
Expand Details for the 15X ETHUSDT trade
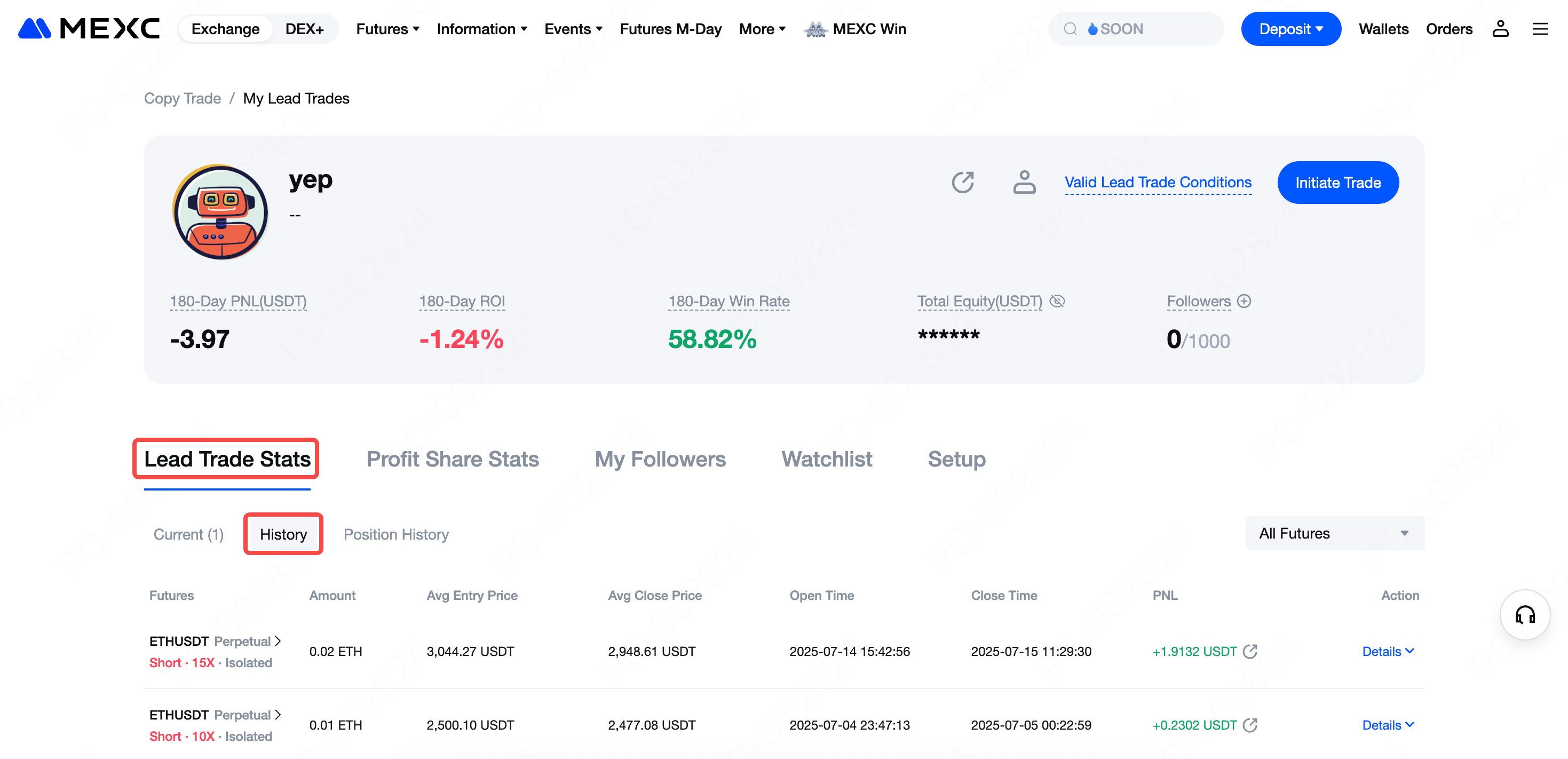coord(1388,651)
